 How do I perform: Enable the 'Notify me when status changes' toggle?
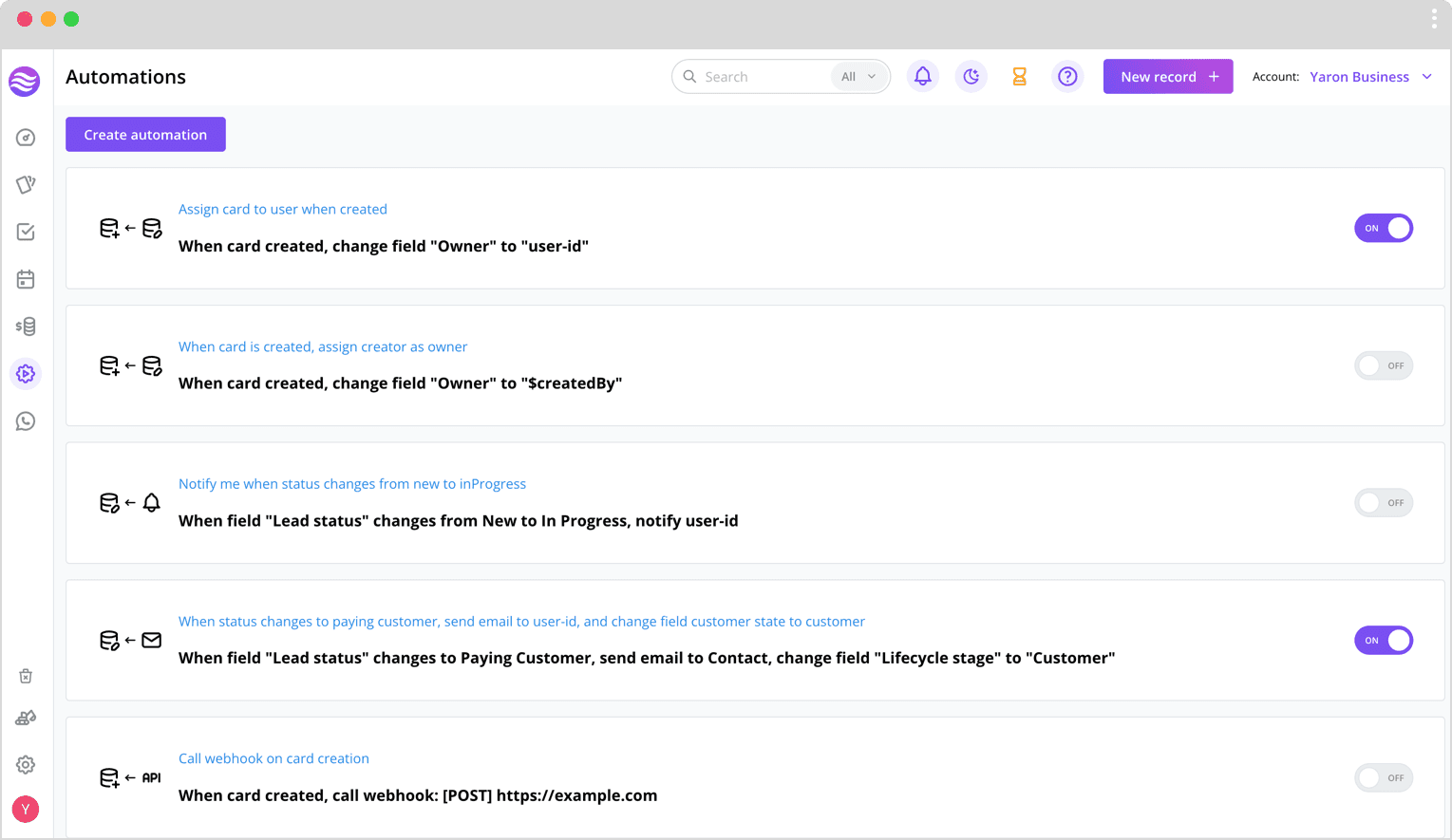(1384, 503)
